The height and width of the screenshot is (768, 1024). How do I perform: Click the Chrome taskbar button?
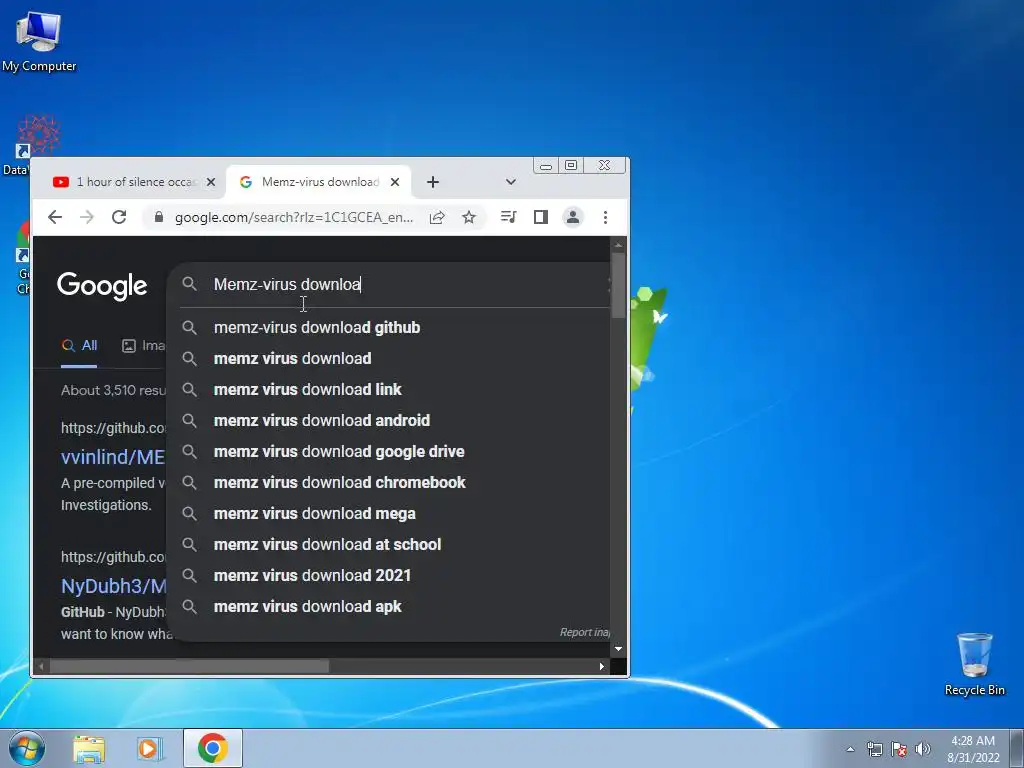213,748
